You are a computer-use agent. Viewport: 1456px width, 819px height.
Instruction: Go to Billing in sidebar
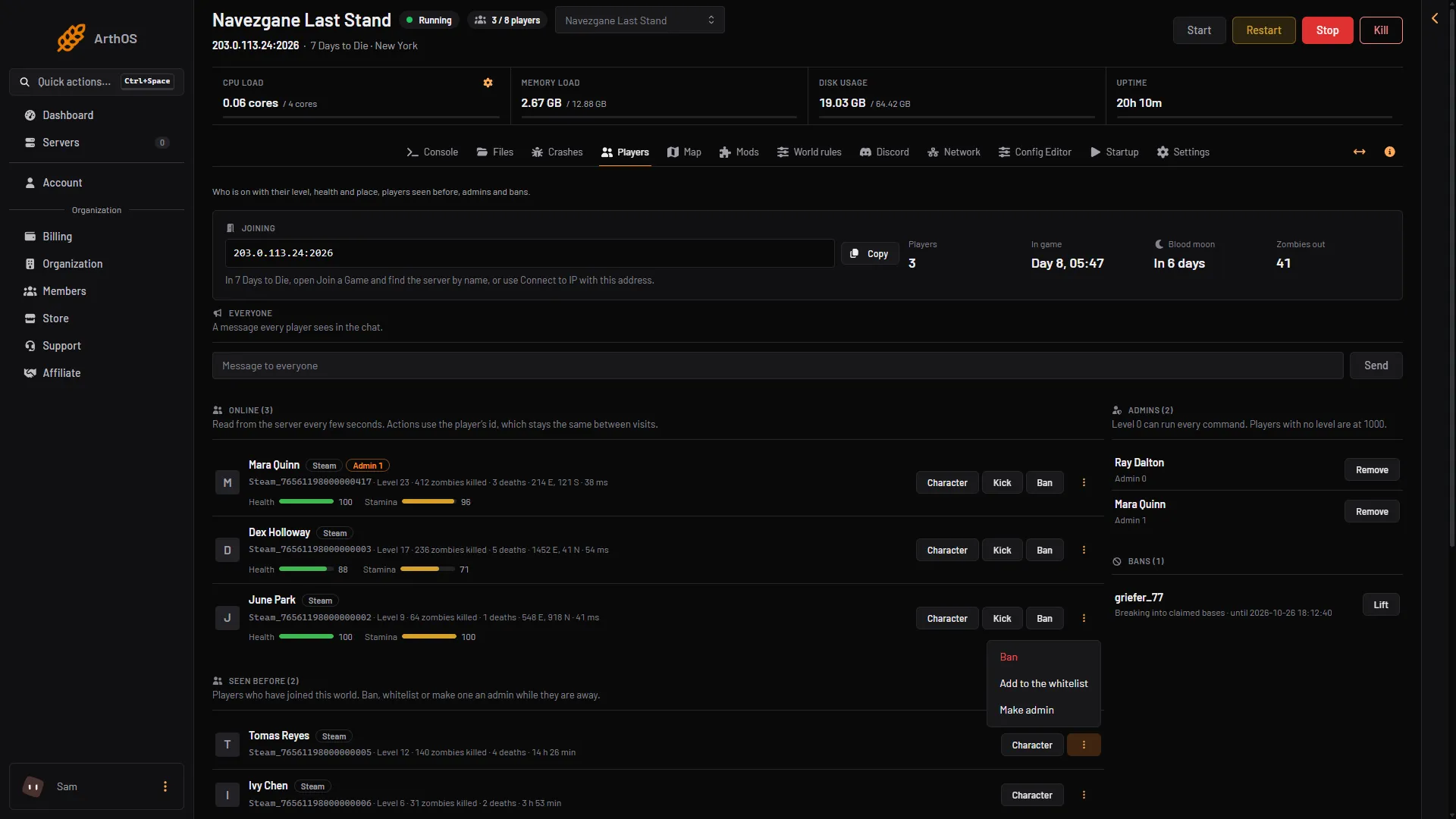[96, 237]
